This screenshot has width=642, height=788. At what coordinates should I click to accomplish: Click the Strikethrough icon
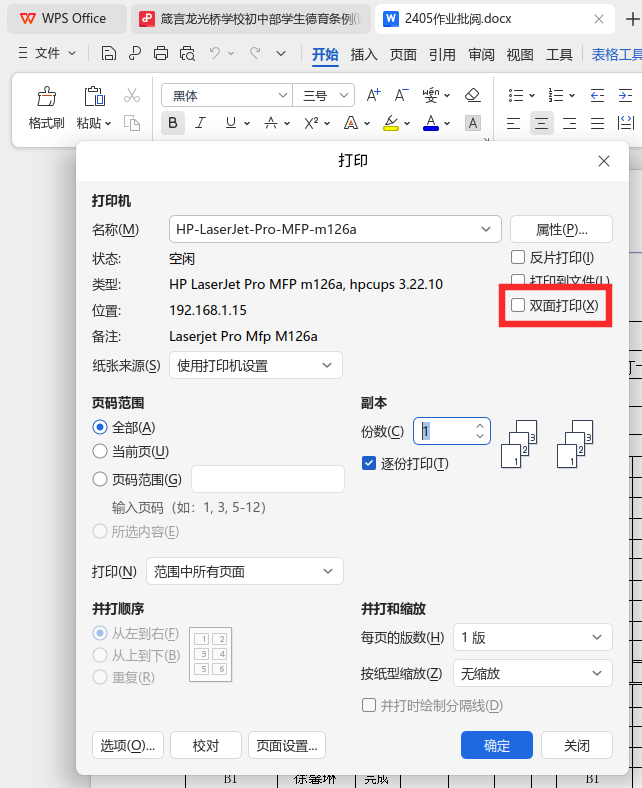point(271,123)
